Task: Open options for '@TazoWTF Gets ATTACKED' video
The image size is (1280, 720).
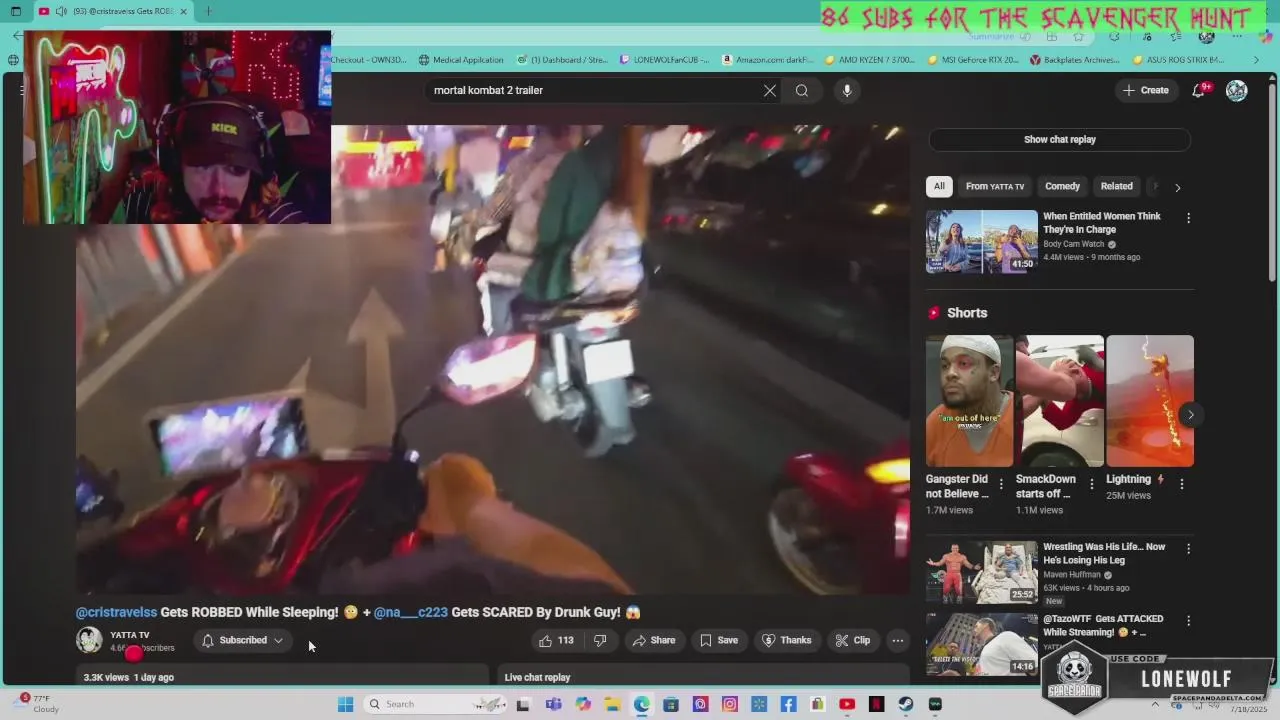Action: point(1188,621)
